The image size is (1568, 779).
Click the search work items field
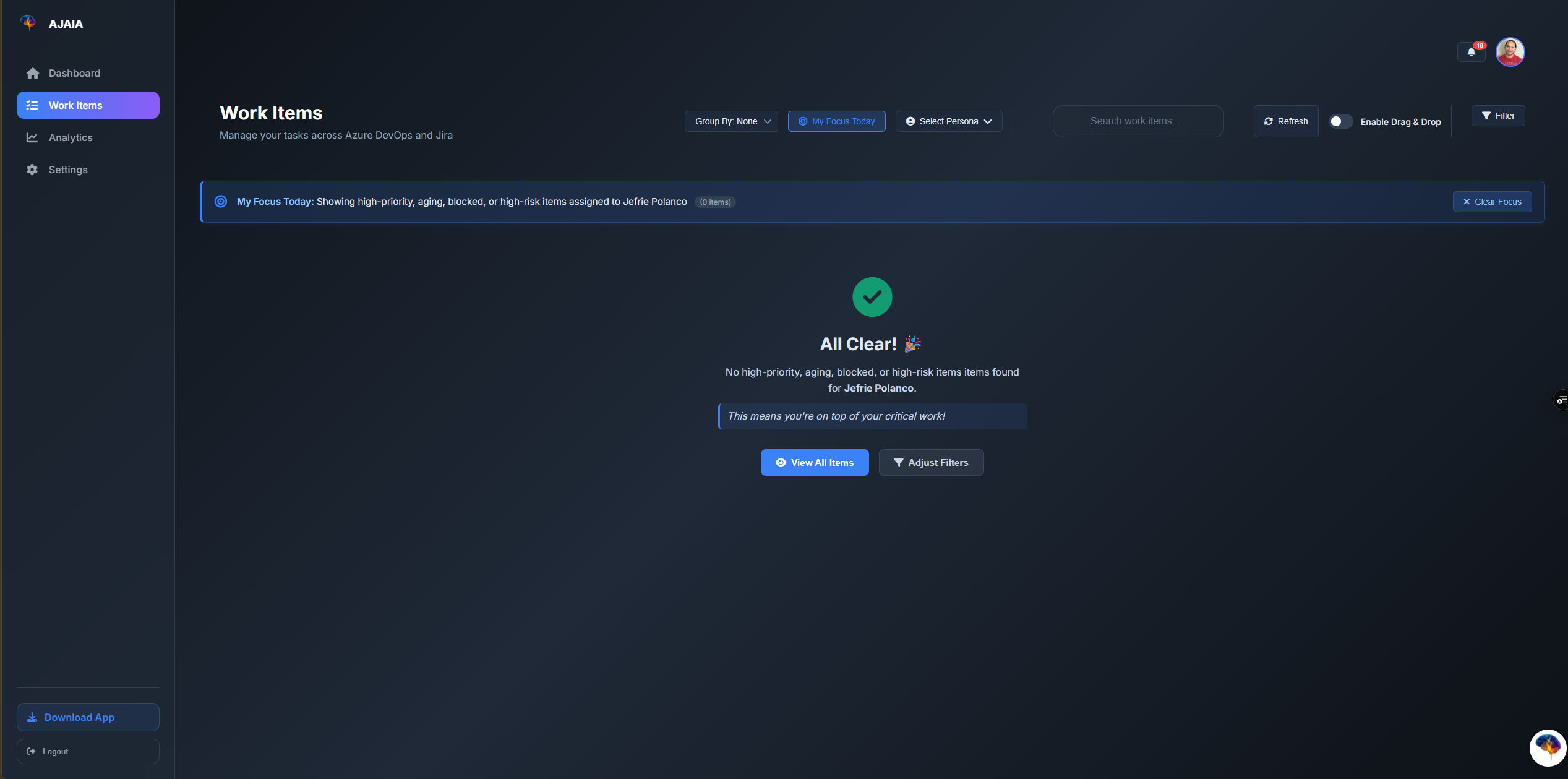1137,121
